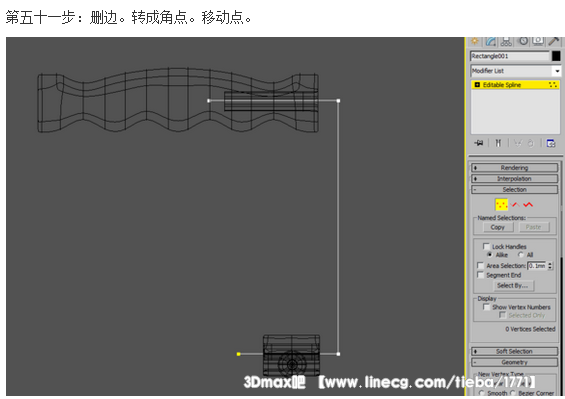Toggle Show End Result icon

(x=498, y=143)
